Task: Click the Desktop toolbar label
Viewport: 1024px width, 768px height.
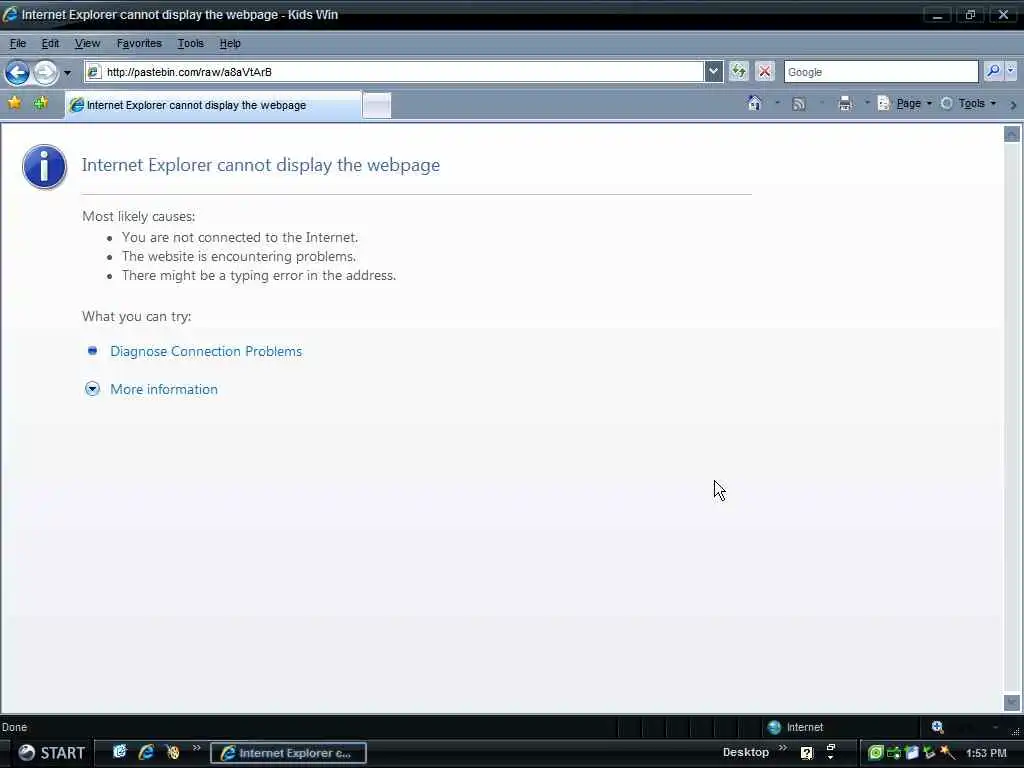Action: [x=746, y=752]
